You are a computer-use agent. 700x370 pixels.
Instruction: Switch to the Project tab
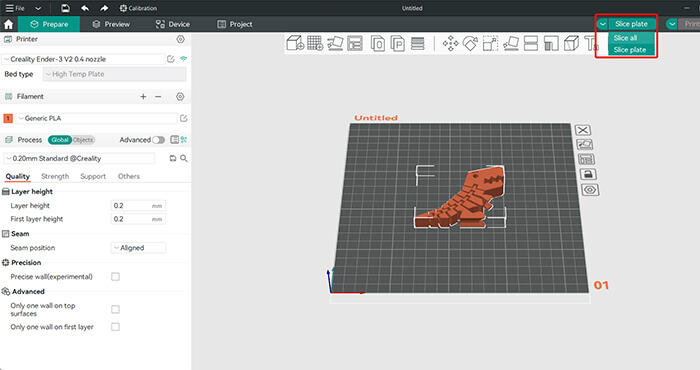pos(235,24)
